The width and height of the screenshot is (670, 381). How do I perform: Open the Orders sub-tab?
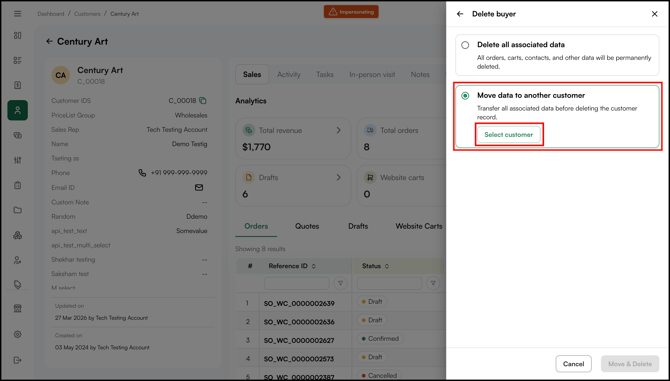pyautogui.click(x=256, y=226)
